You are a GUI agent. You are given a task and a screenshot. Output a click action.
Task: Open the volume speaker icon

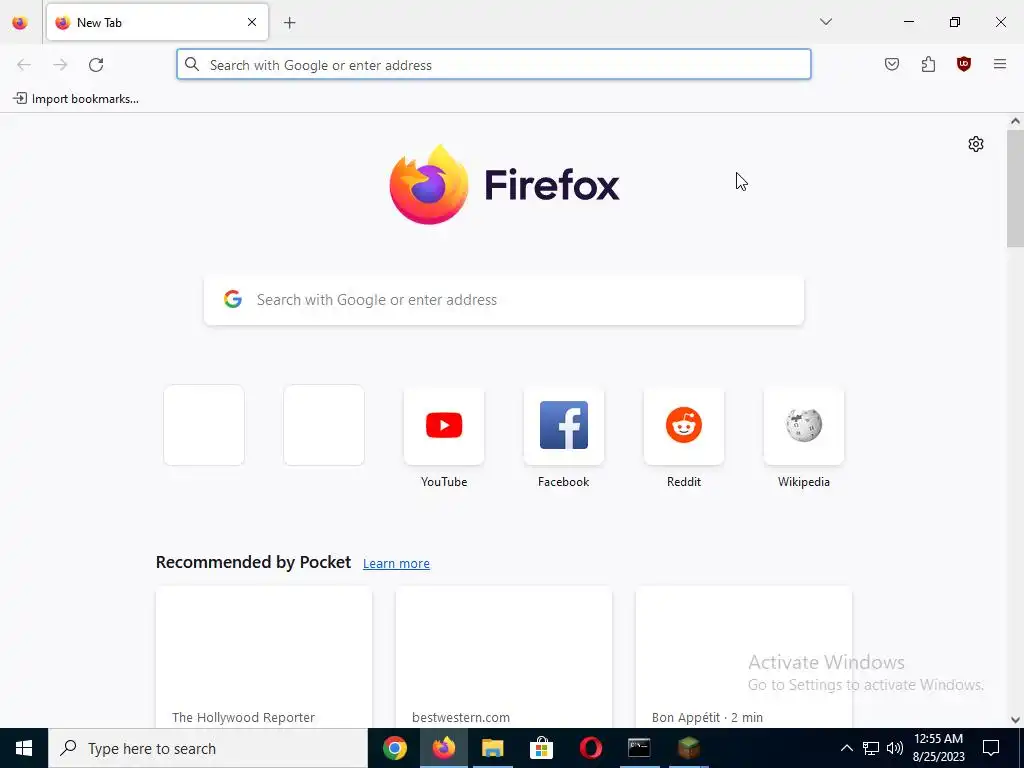pyautogui.click(x=895, y=748)
